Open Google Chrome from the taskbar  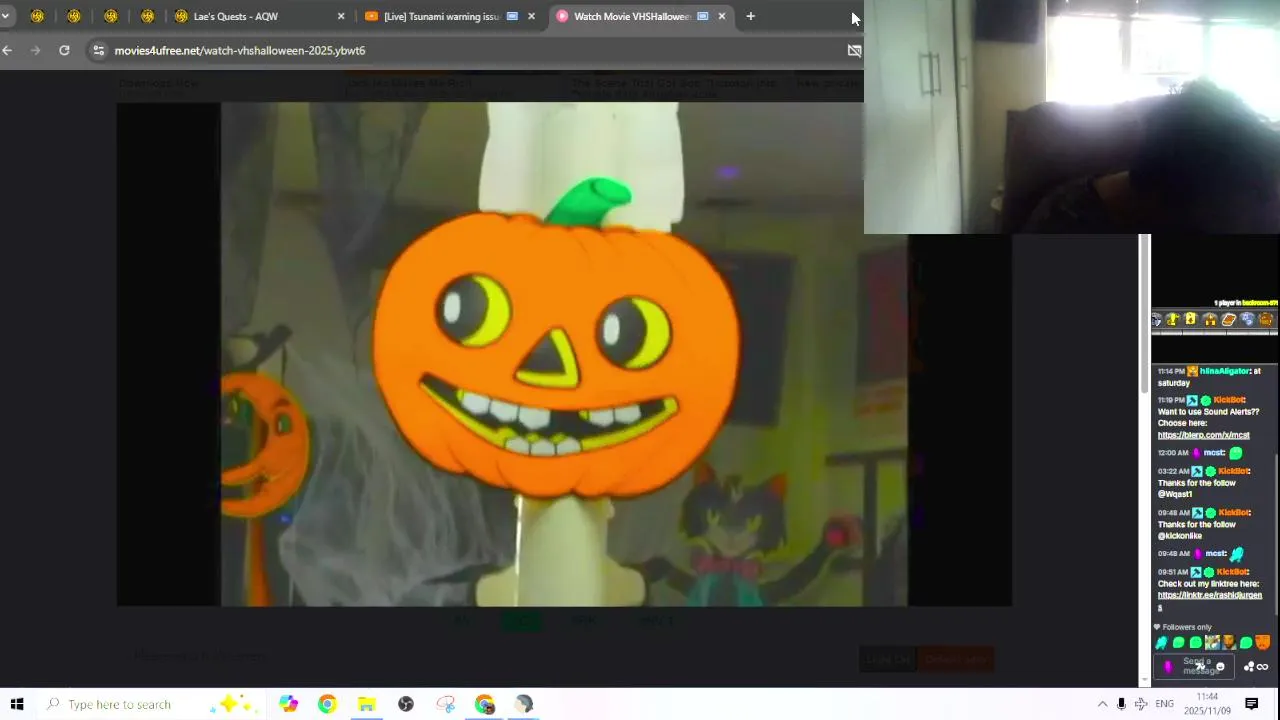click(327, 704)
